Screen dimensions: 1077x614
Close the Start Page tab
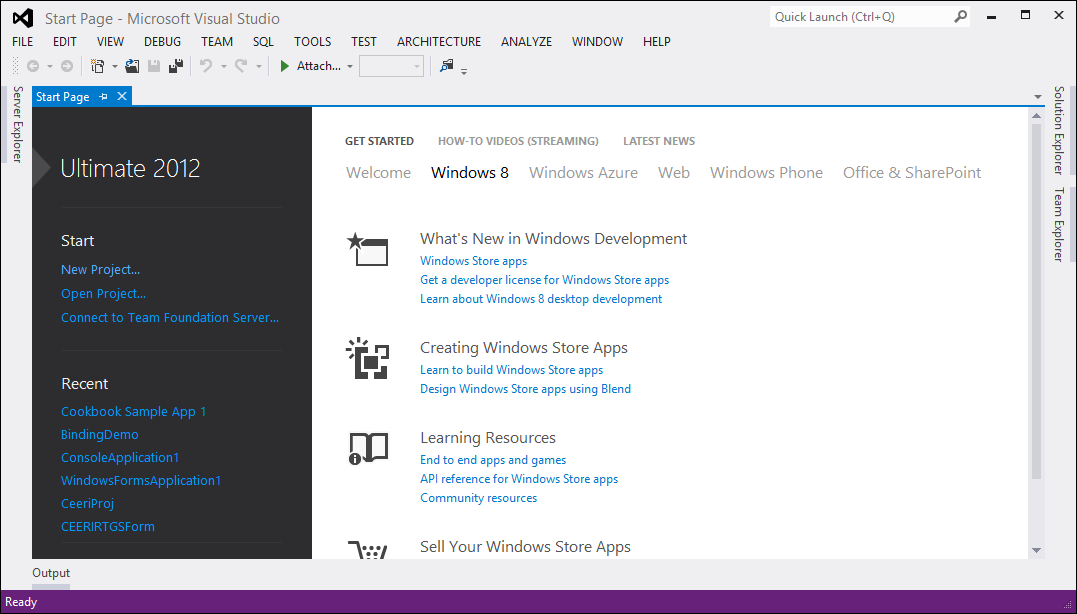122,96
